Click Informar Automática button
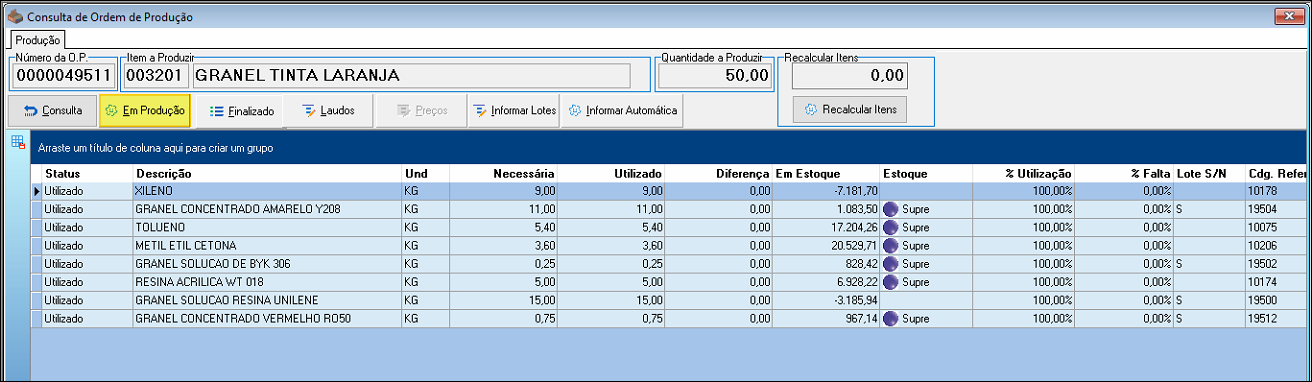 click(x=622, y=111)
